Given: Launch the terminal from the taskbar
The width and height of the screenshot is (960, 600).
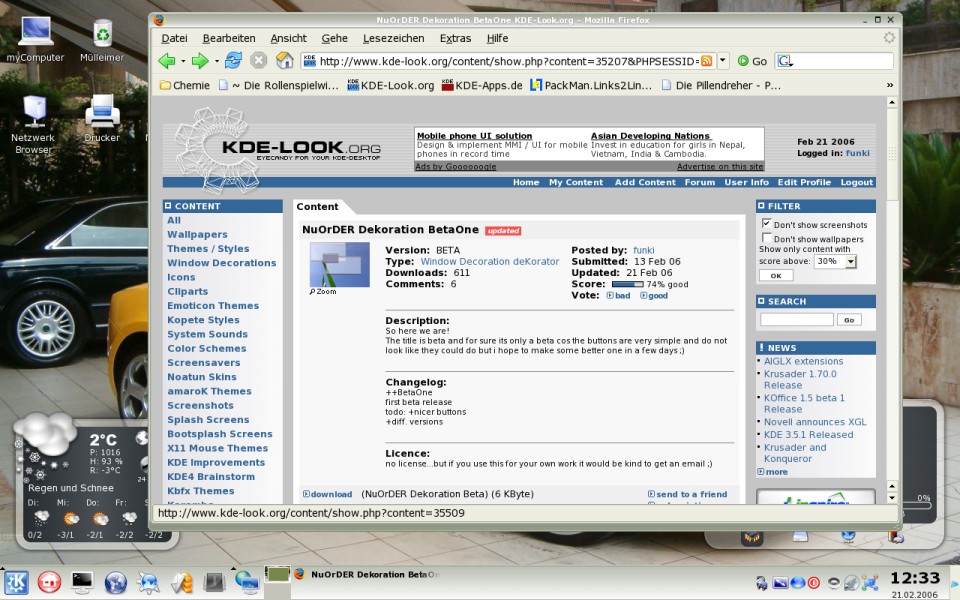Looking at the screenshot, I should point(82,582).
